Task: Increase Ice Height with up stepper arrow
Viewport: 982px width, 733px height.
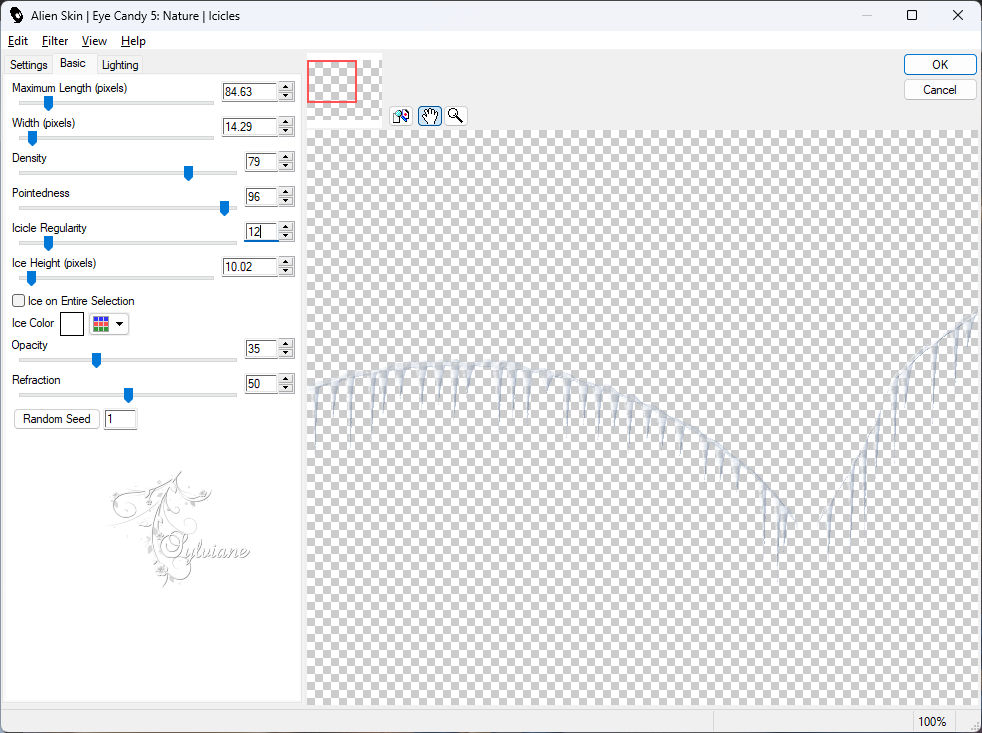Action: tap(286, 263)
